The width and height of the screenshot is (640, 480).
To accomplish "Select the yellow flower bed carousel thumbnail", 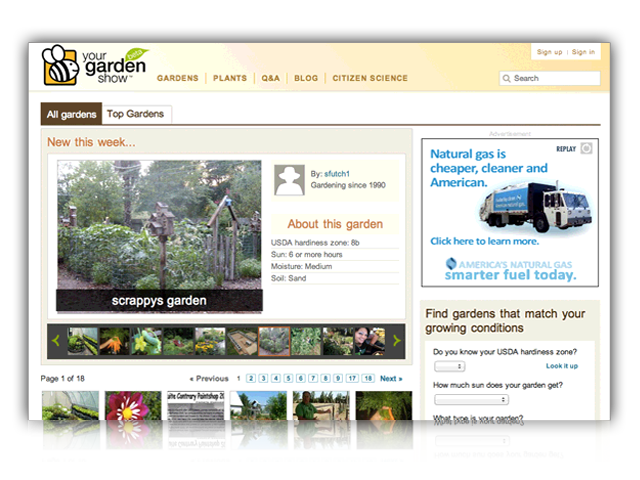I will pos(210,341).
